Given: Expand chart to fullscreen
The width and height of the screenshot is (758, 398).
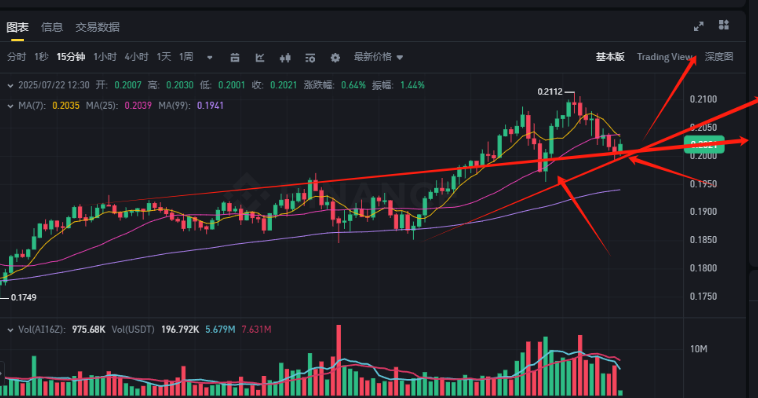Looking at the screenshot, I should point(699,27).
